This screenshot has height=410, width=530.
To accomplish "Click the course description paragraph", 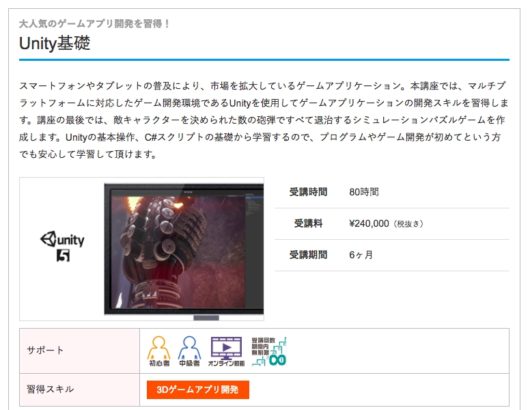I will pyautogui.click(x=264, y=120).
